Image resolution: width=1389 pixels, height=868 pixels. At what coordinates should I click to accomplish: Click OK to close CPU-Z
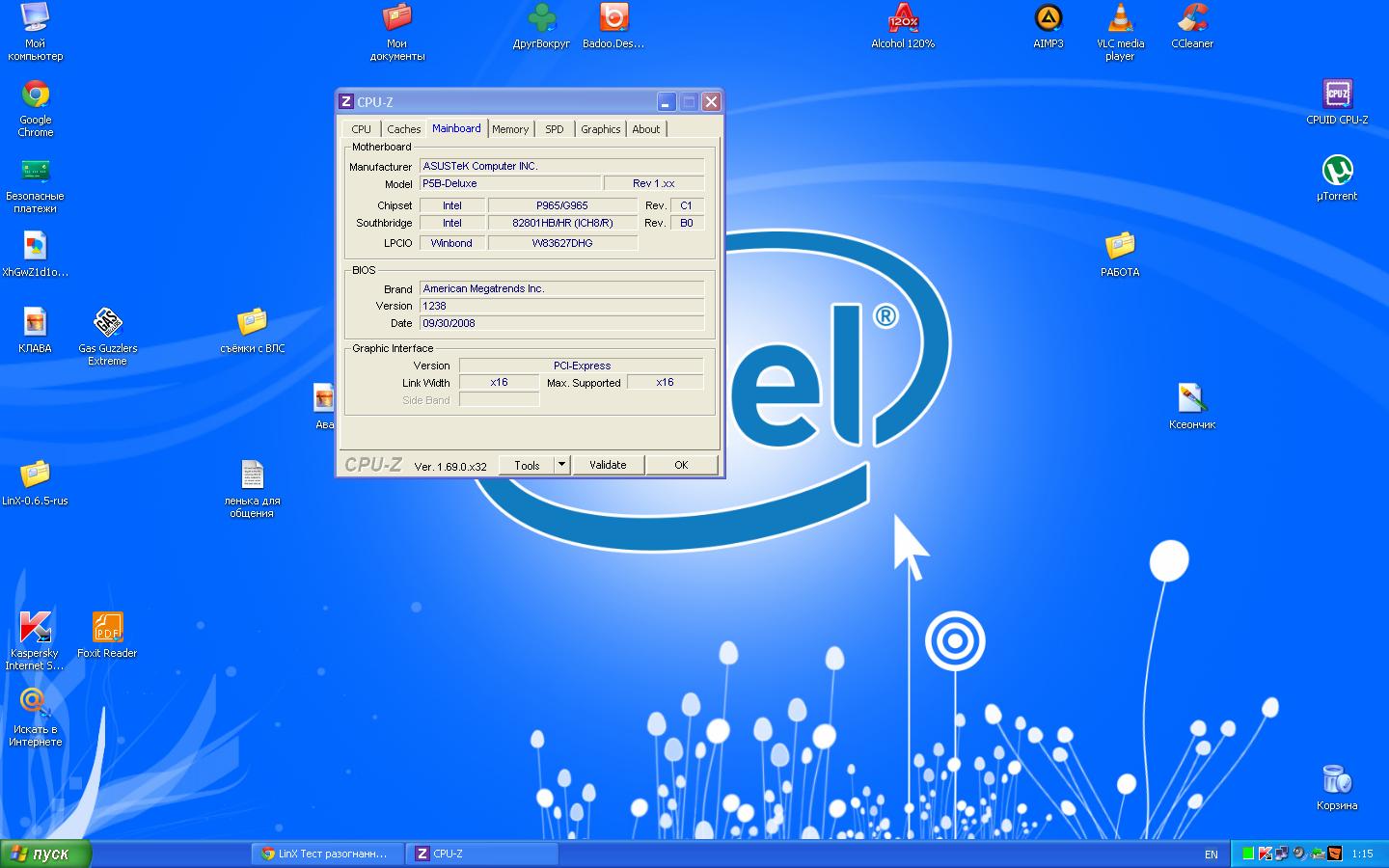click(x=681, y=465)
